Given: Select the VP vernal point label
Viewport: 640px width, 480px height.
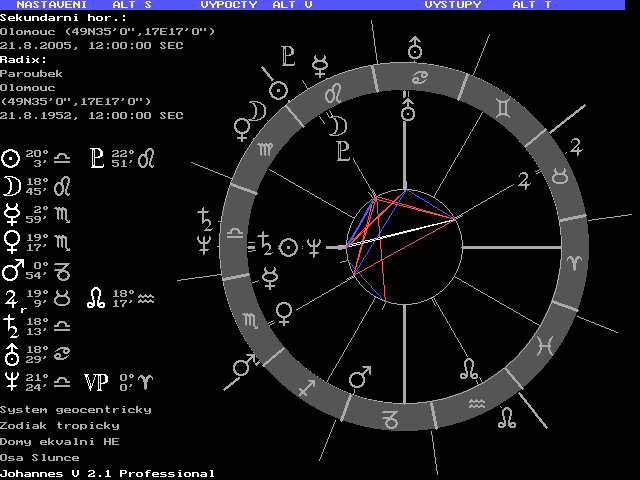Looking at the screenshot, I should (x=96, y=381).
